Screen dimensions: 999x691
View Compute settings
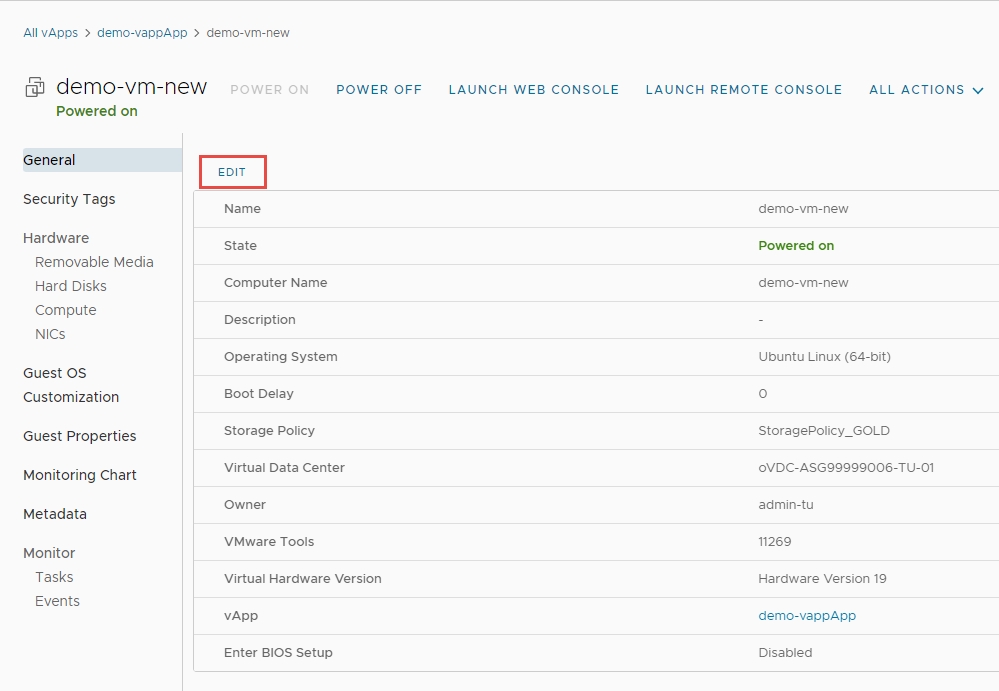point(66,310)
